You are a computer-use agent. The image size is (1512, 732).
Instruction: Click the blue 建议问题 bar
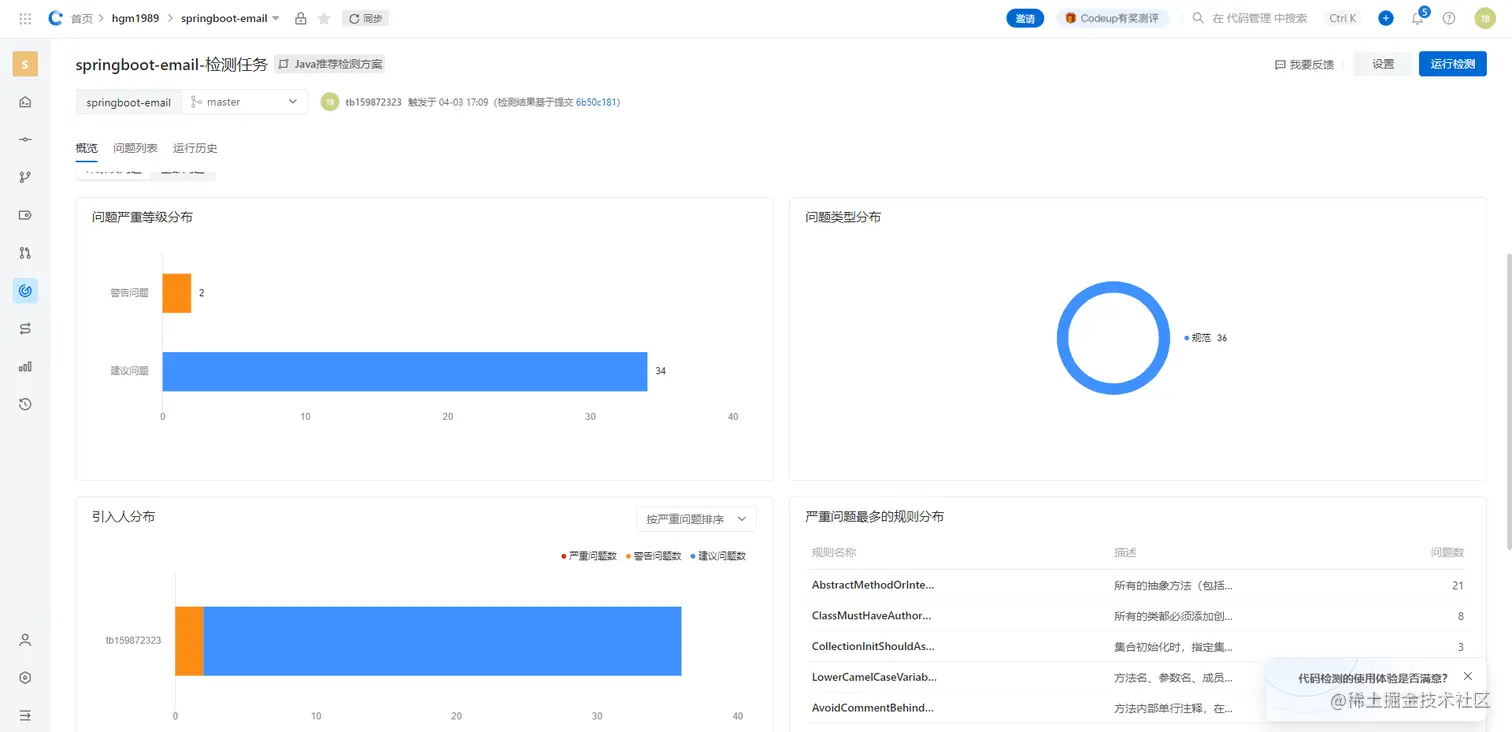[405, 371]
